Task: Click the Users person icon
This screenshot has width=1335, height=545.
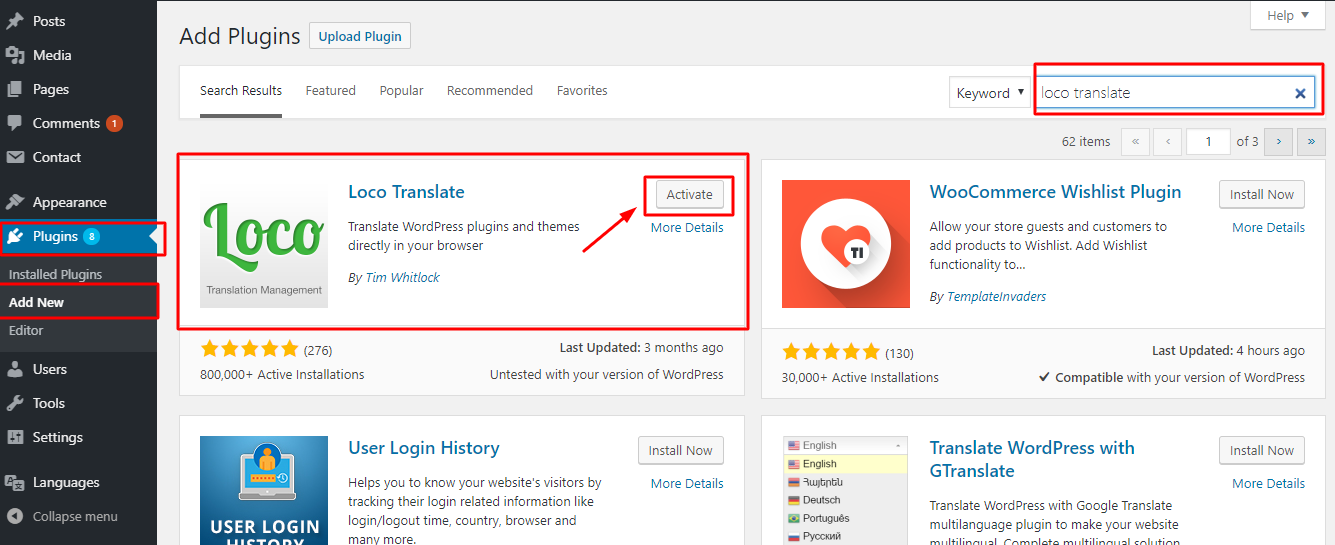Action: coord(15,369)
